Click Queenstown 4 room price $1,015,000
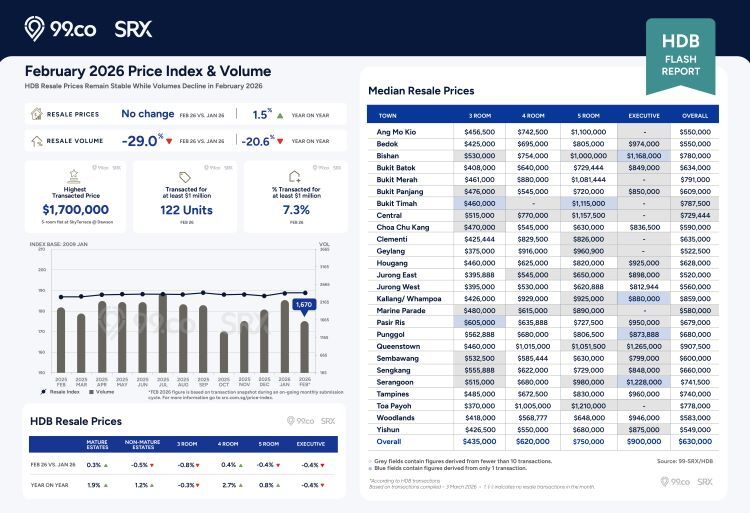The height and width of the screenshot is (513, 750). tap(533, 347)
